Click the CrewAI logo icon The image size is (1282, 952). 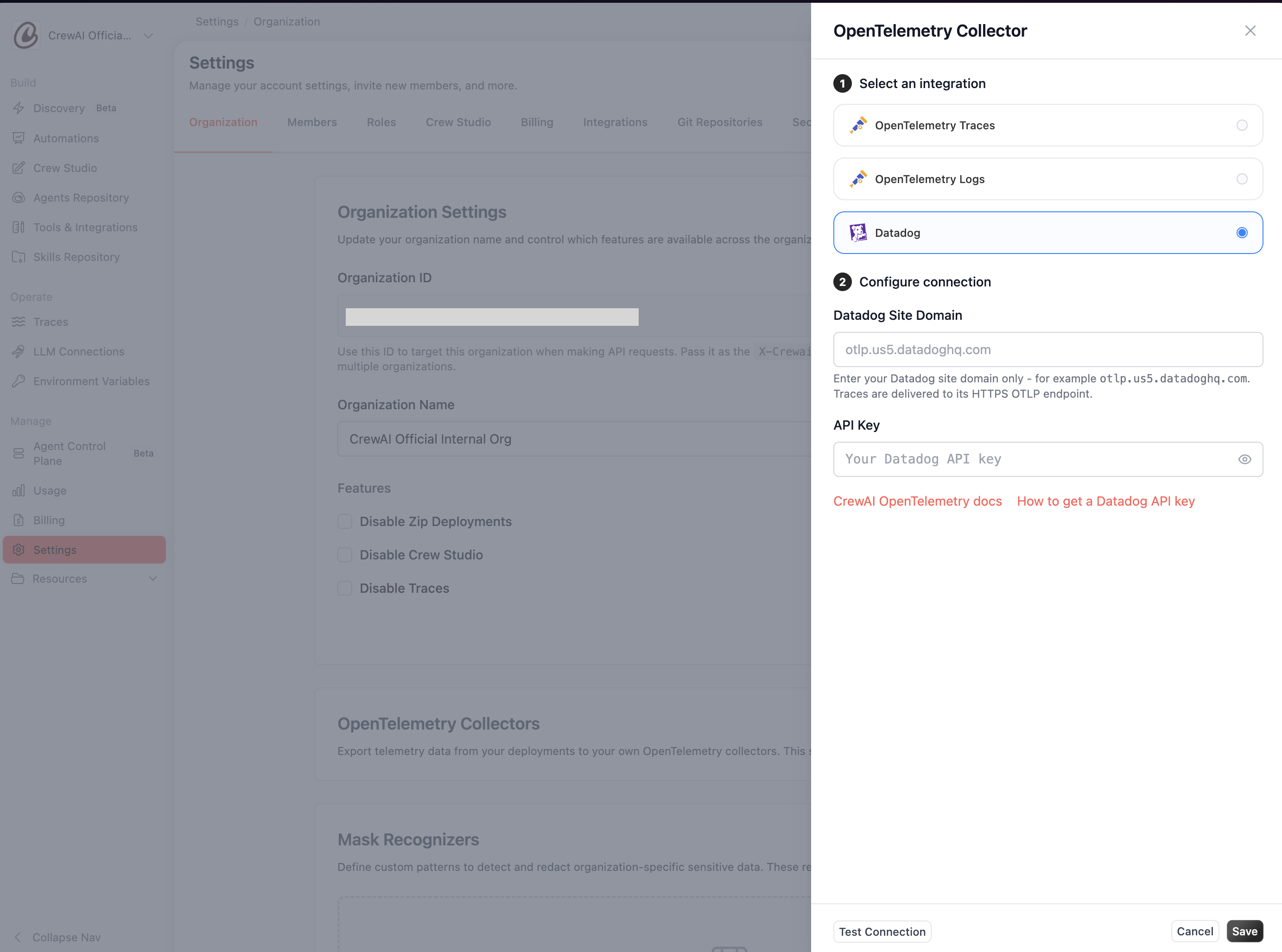click(26, 35)
